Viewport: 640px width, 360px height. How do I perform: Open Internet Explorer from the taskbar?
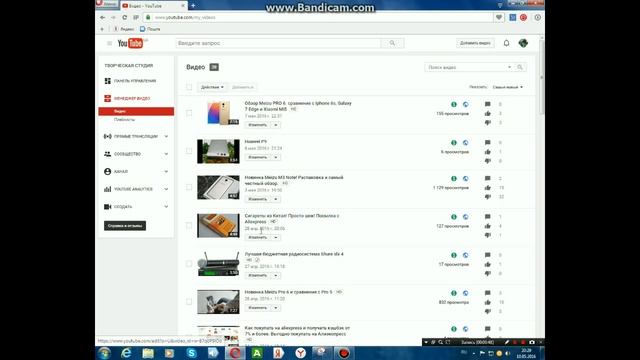(126, 353)
